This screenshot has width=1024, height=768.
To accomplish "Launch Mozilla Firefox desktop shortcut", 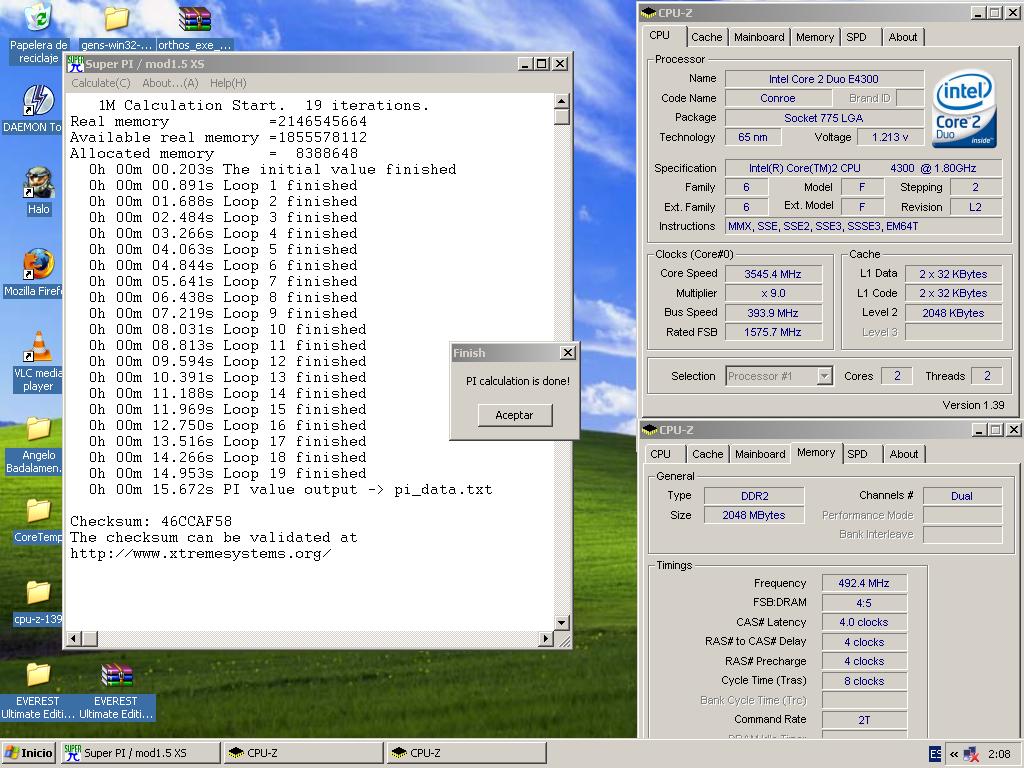I will coord(38,264).
